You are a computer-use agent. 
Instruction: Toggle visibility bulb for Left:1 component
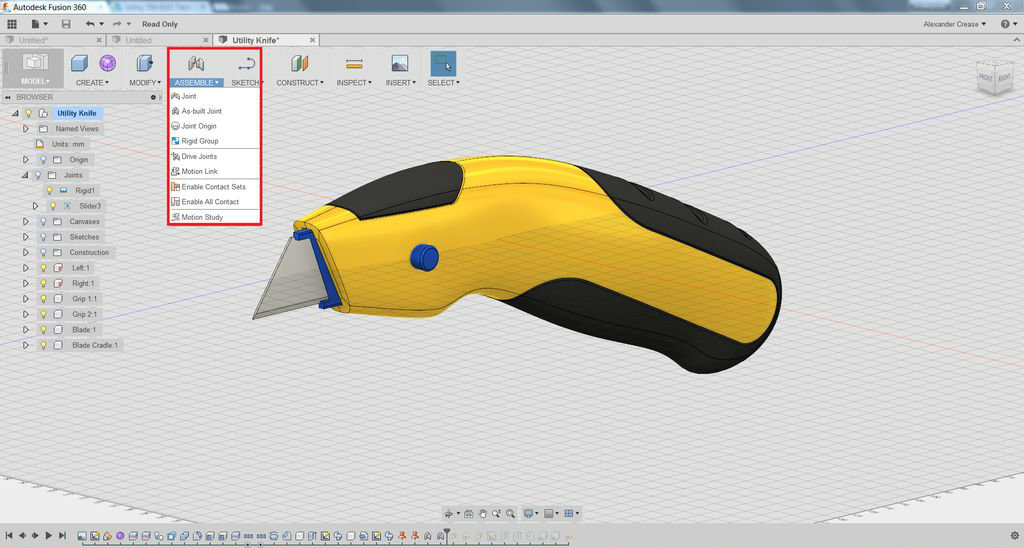[43, 268]
